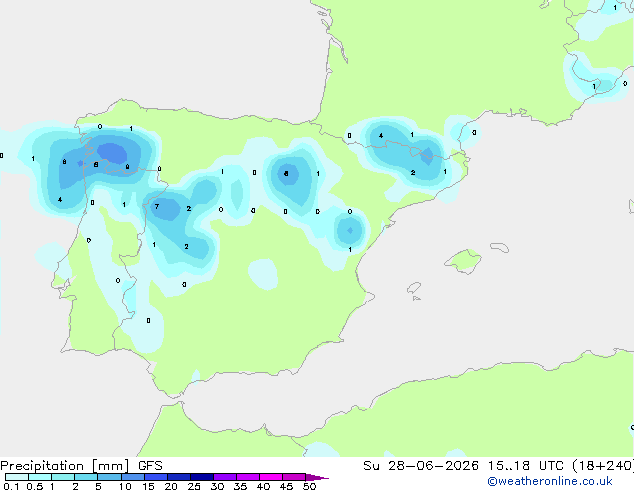Click the above-50 mm legend arrow tip
634x490 pixels.
(317, 477)
